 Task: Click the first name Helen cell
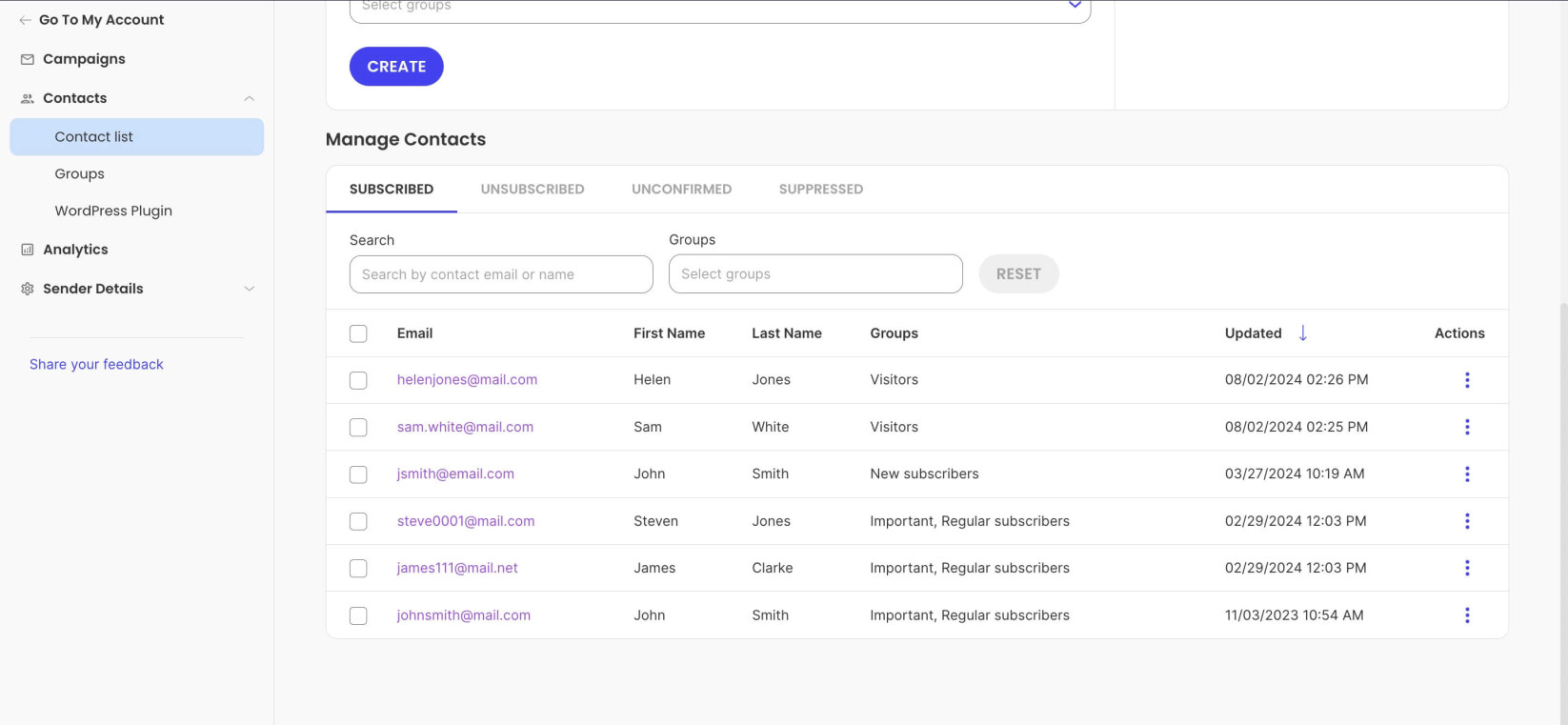coord(652,379)
